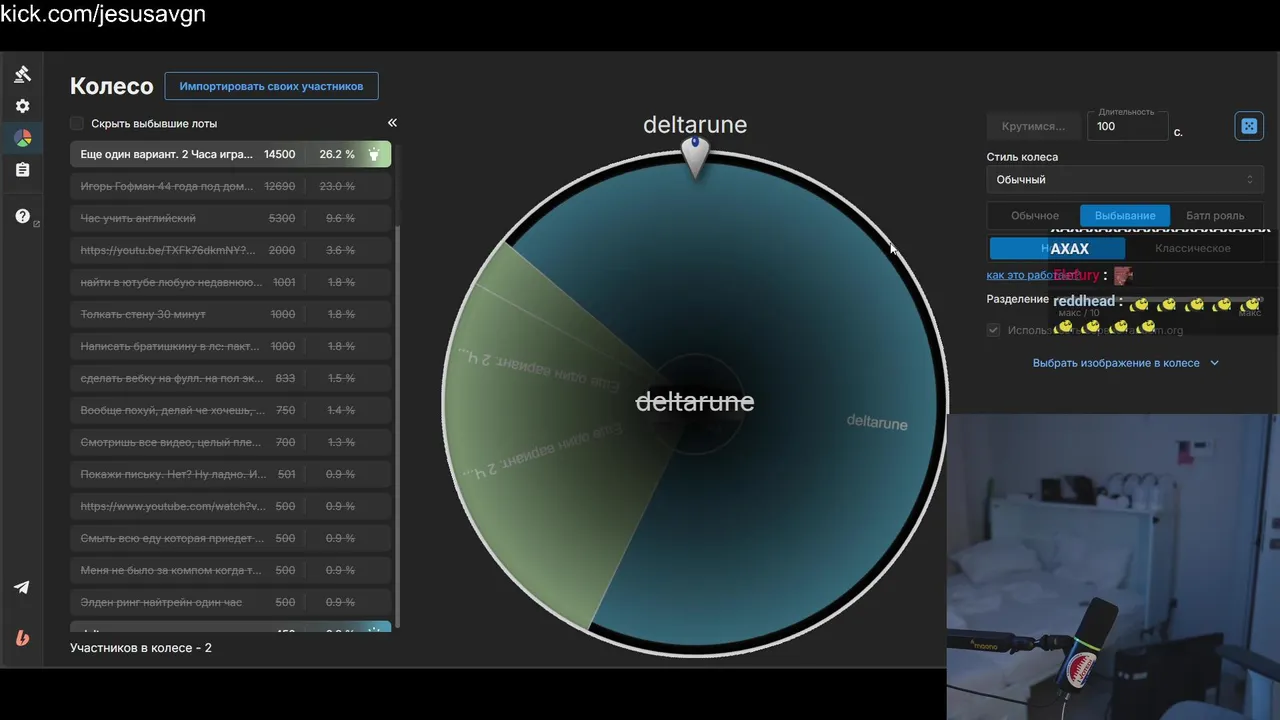
Task: Select the 'Классическое' dropout option
Action: point(1193,248)
